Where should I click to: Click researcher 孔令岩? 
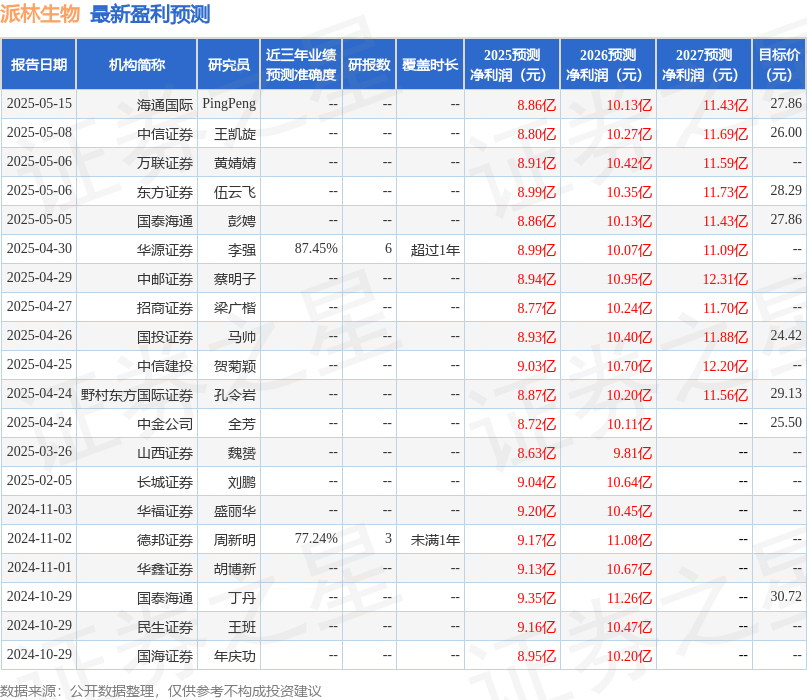pyautogui.click(x=235, y=395)
